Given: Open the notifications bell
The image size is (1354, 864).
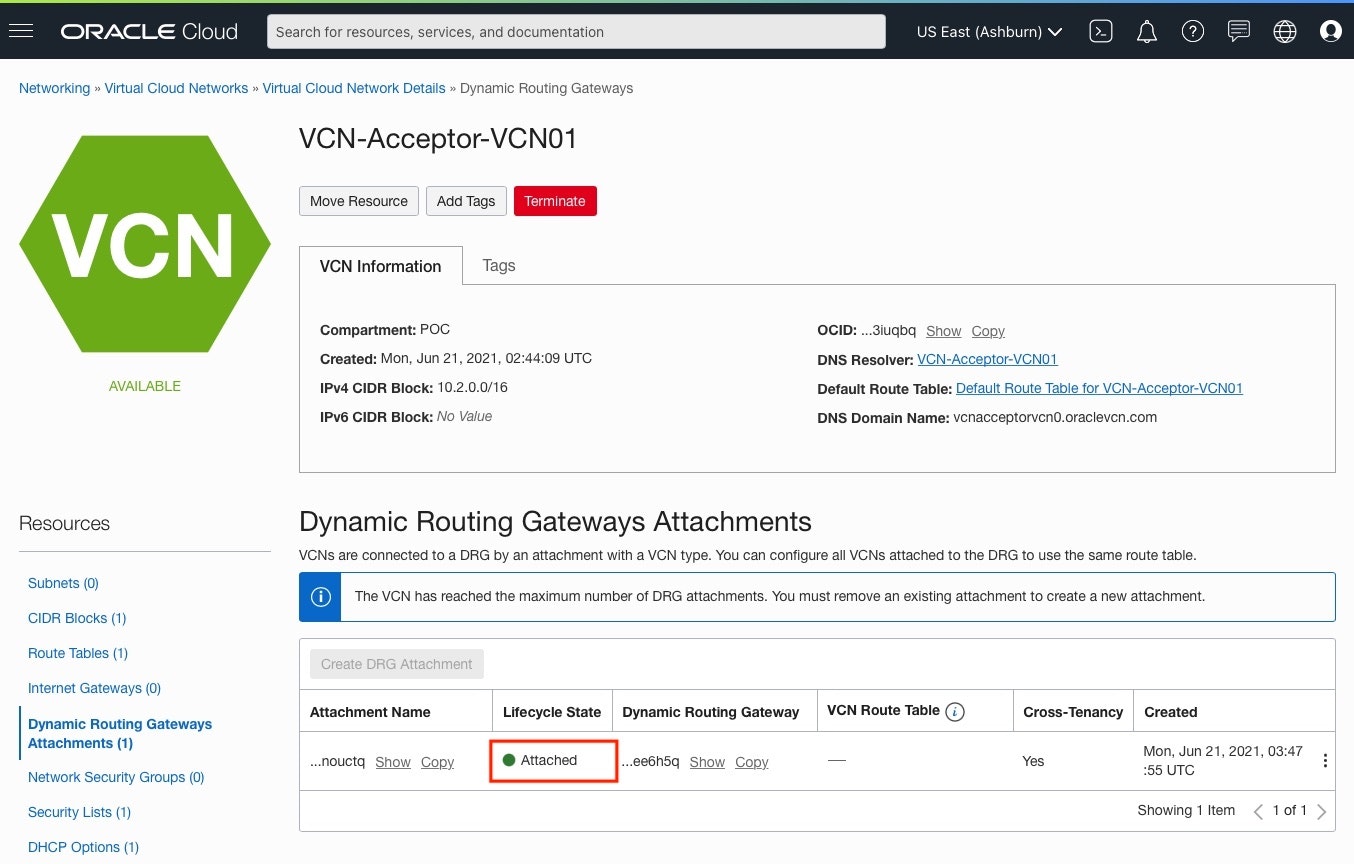Looking at the screenshot, I should click(1147, 32).
